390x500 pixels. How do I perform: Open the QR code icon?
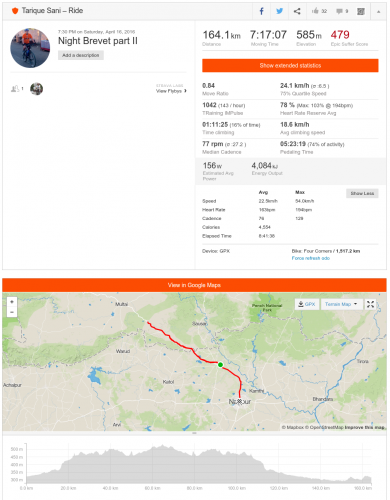(361, 11)
